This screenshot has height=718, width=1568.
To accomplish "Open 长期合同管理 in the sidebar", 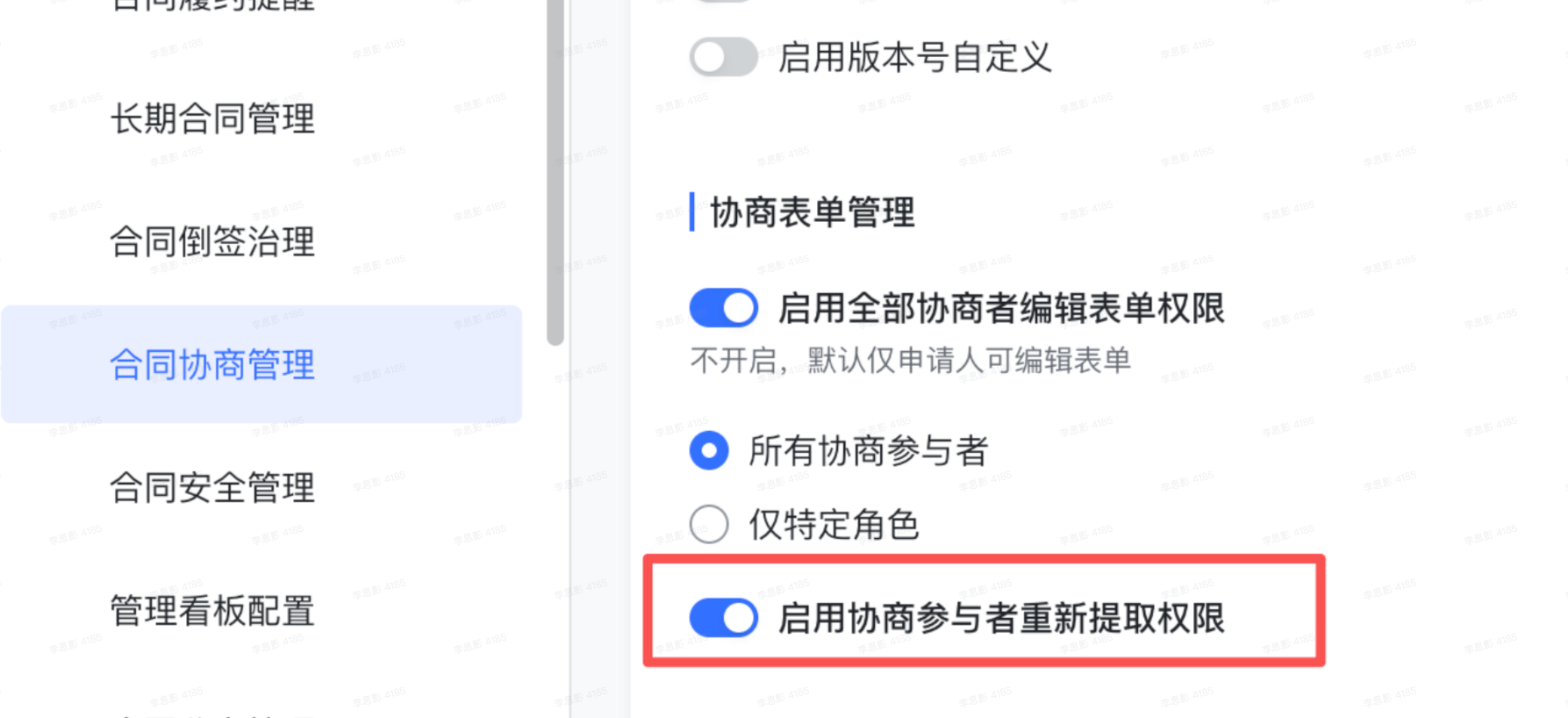I will 212,119.
